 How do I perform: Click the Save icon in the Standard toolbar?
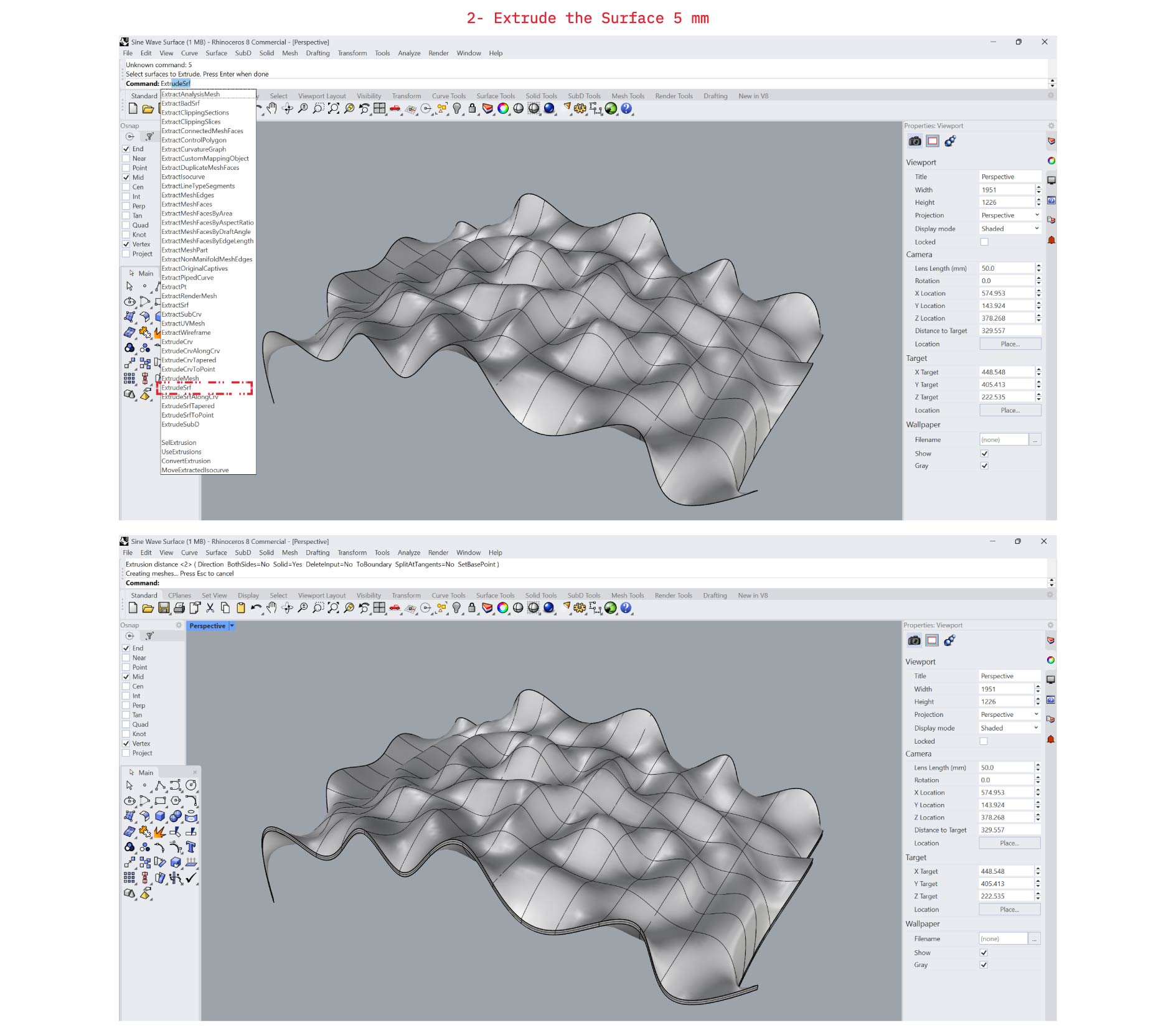(x=164, y=608)
